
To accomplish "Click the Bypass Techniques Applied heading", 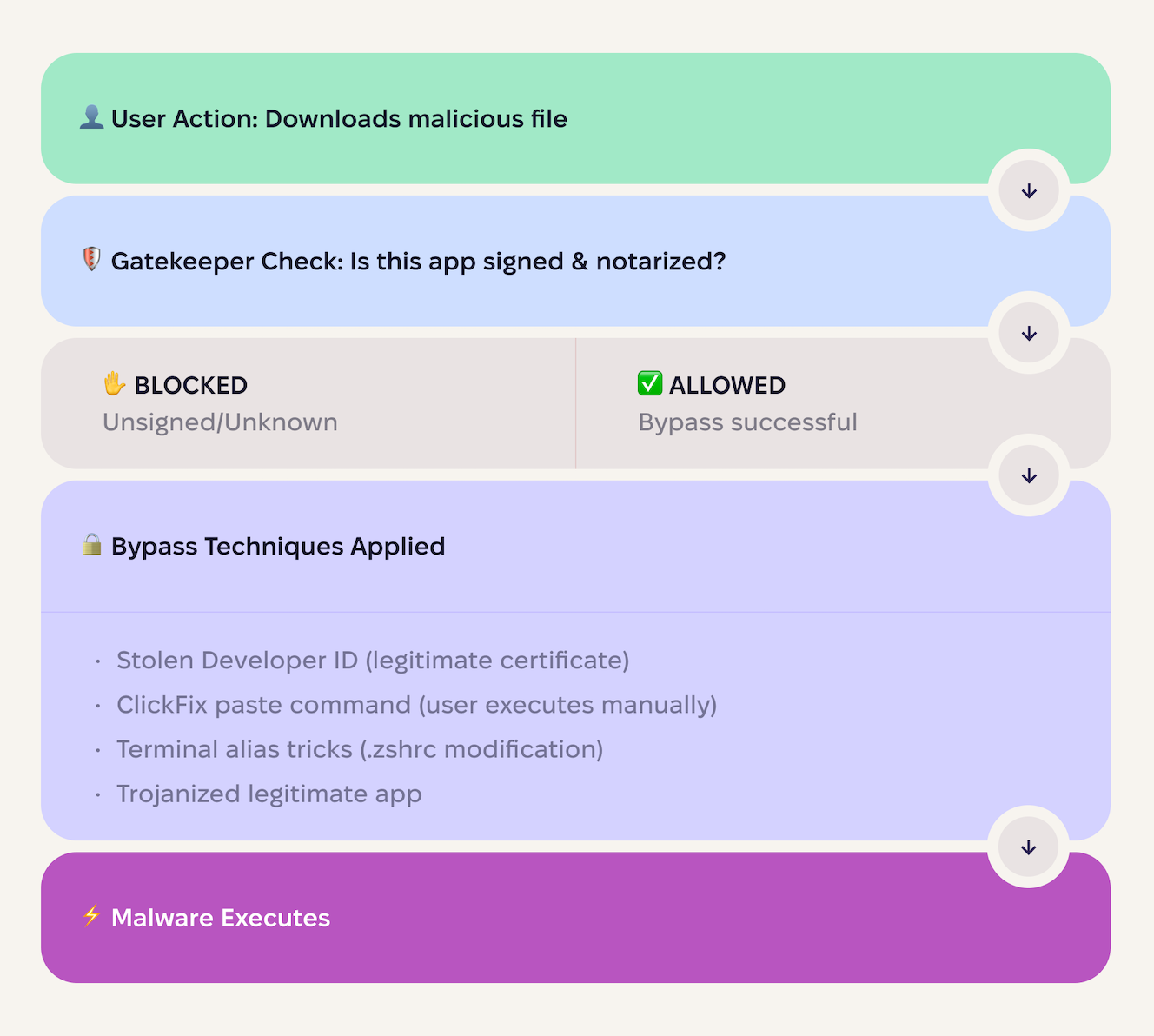I will (x=278, y=547).
